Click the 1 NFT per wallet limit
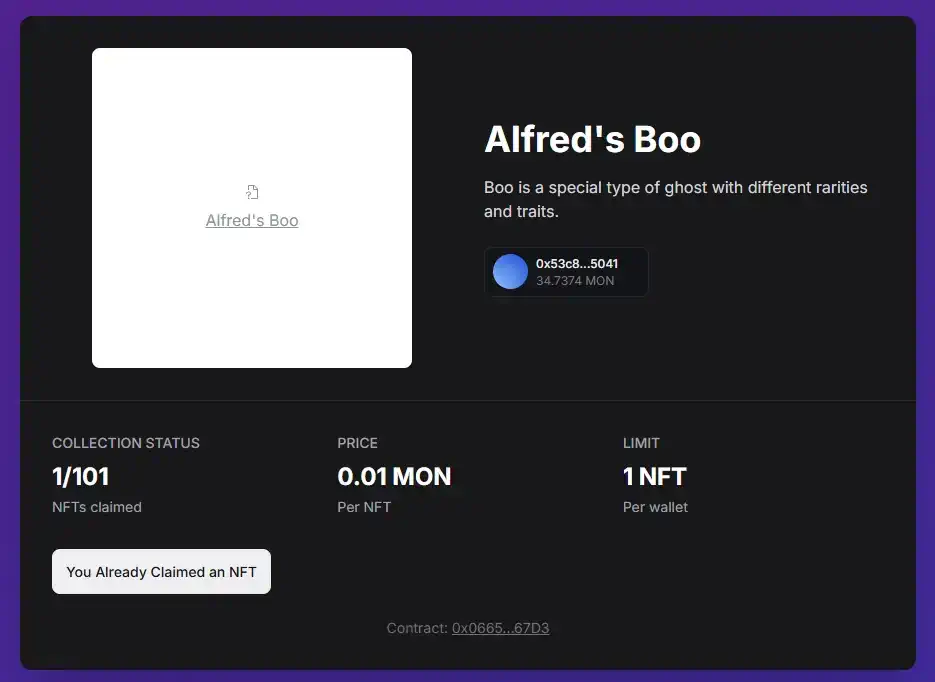The width and height of the screenshot is (935, 682). [654, 477]
